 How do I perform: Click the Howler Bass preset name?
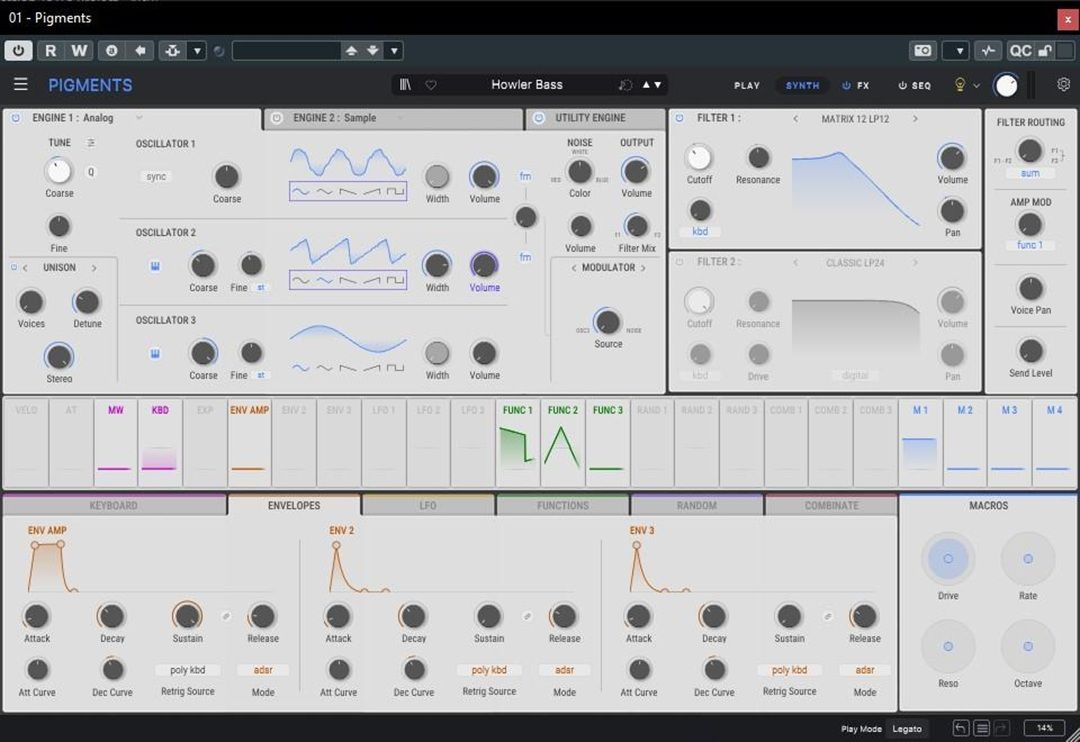point(527,85)
